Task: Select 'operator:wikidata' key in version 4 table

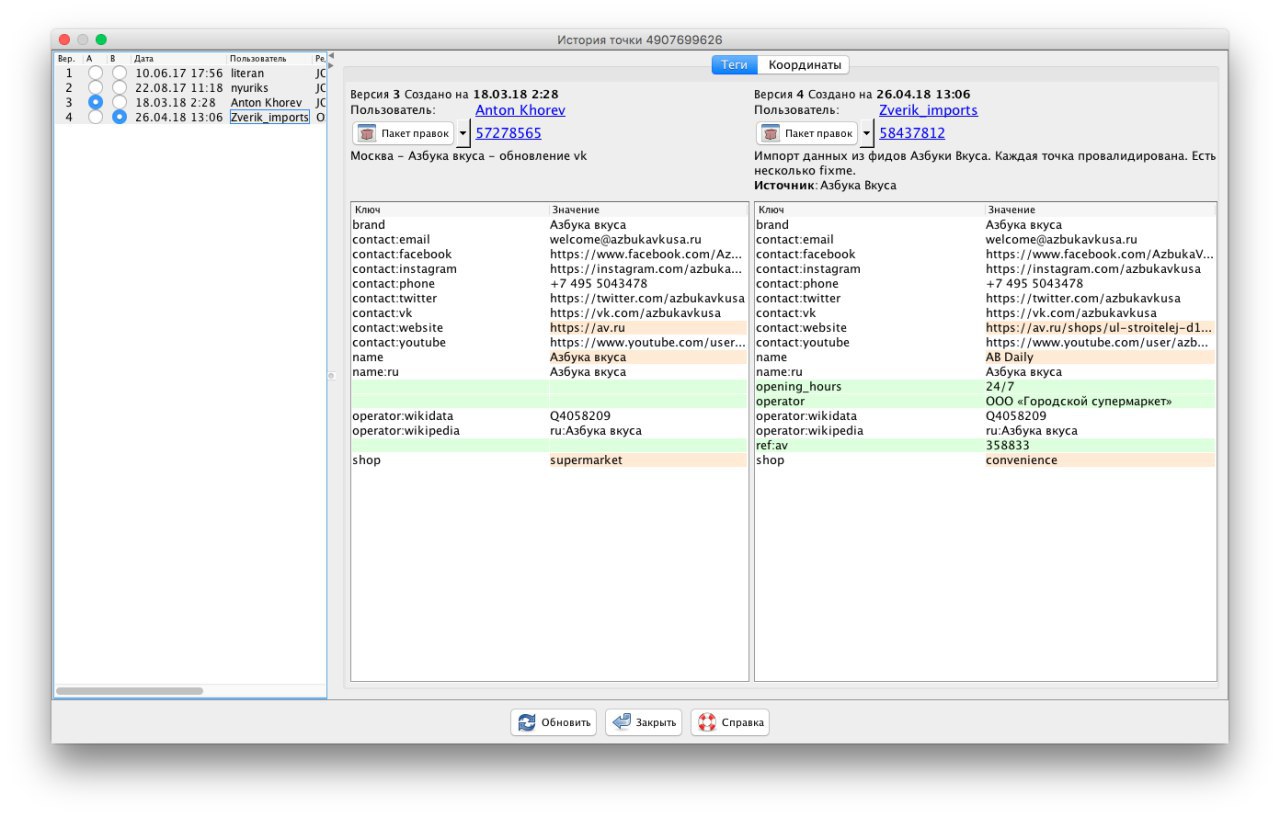Action: point(870,416)
